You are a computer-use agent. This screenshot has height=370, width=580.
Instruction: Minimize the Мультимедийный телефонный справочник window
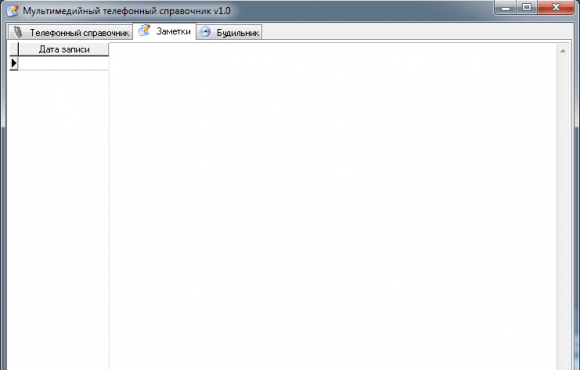(x=506, y=7)
